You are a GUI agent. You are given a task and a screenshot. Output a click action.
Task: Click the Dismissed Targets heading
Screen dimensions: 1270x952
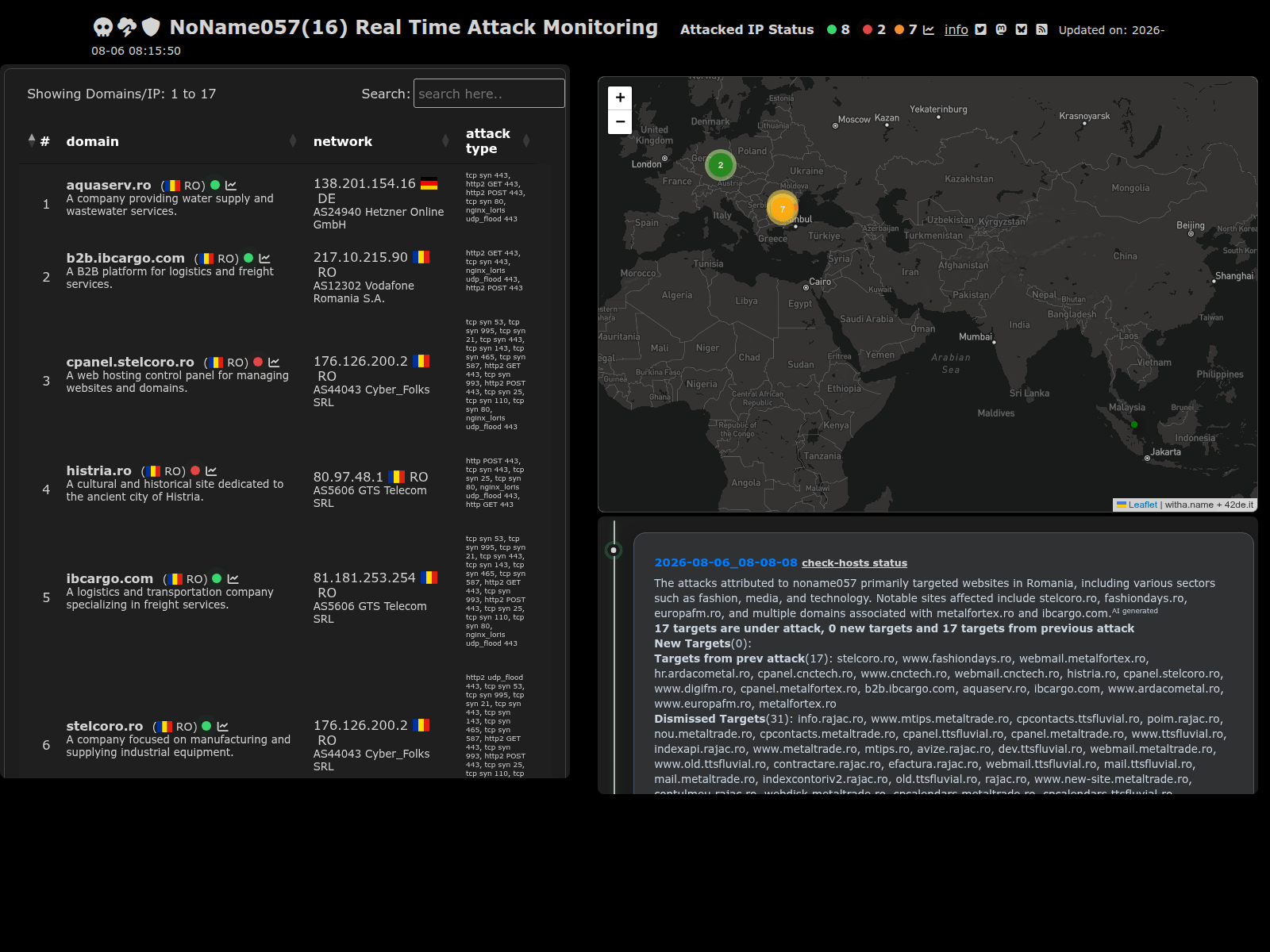710,719
